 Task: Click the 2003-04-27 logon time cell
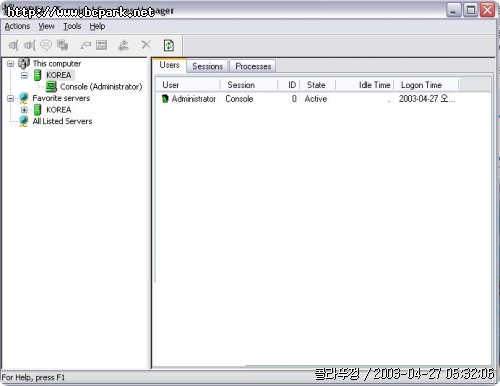click(x=427, y=99)
